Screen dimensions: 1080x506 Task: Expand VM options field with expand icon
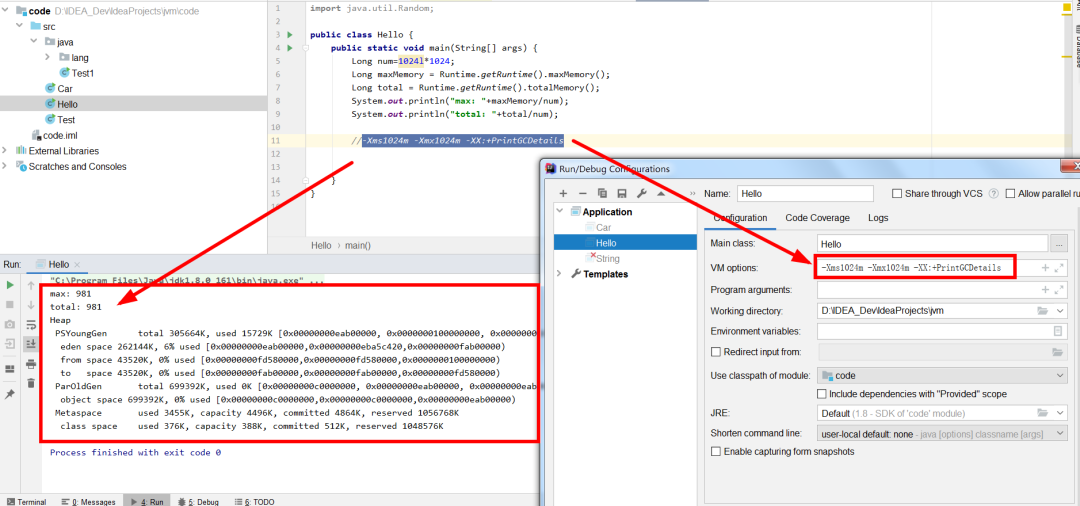(x=1059, y=267)
